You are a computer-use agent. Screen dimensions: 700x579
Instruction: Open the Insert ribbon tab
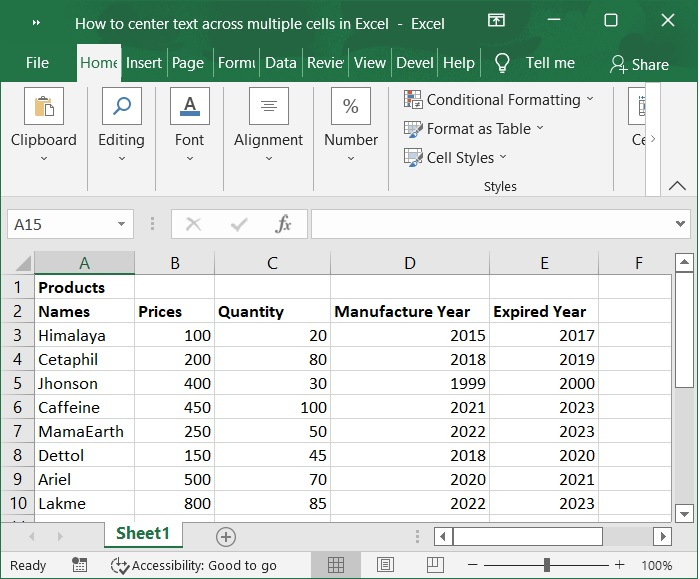tap(144, 63)
